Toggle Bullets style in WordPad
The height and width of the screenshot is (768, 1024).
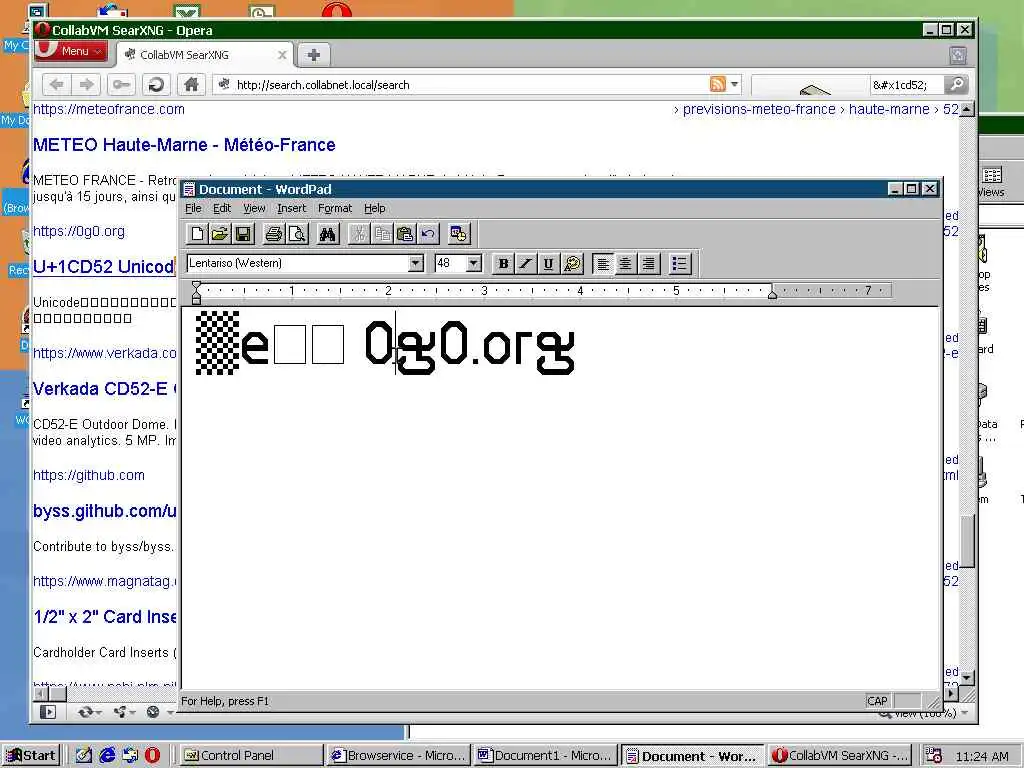(x=679, y=264)
